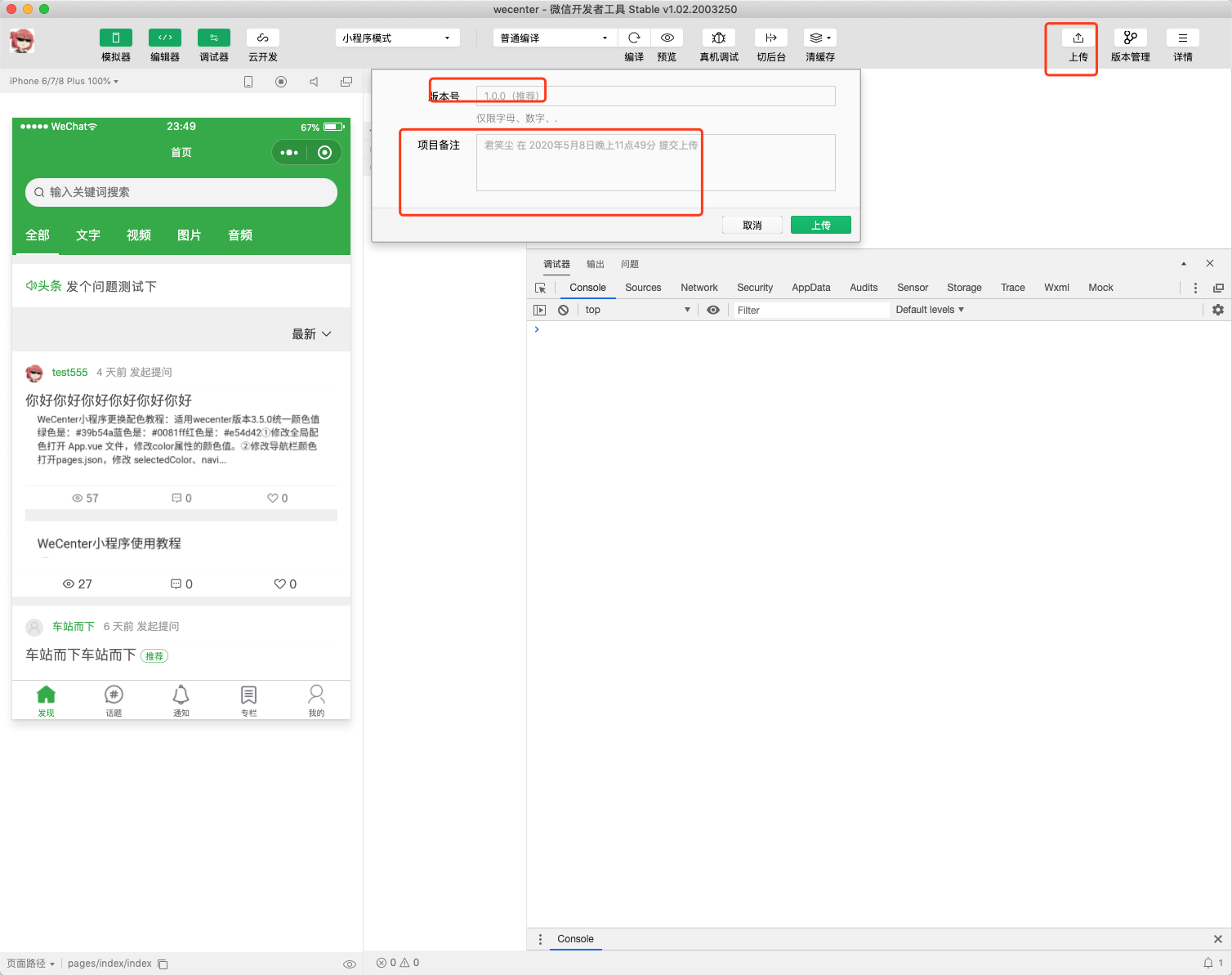Start real device debugging icon
1232x975 pixels.
click(x=719, y=38)
